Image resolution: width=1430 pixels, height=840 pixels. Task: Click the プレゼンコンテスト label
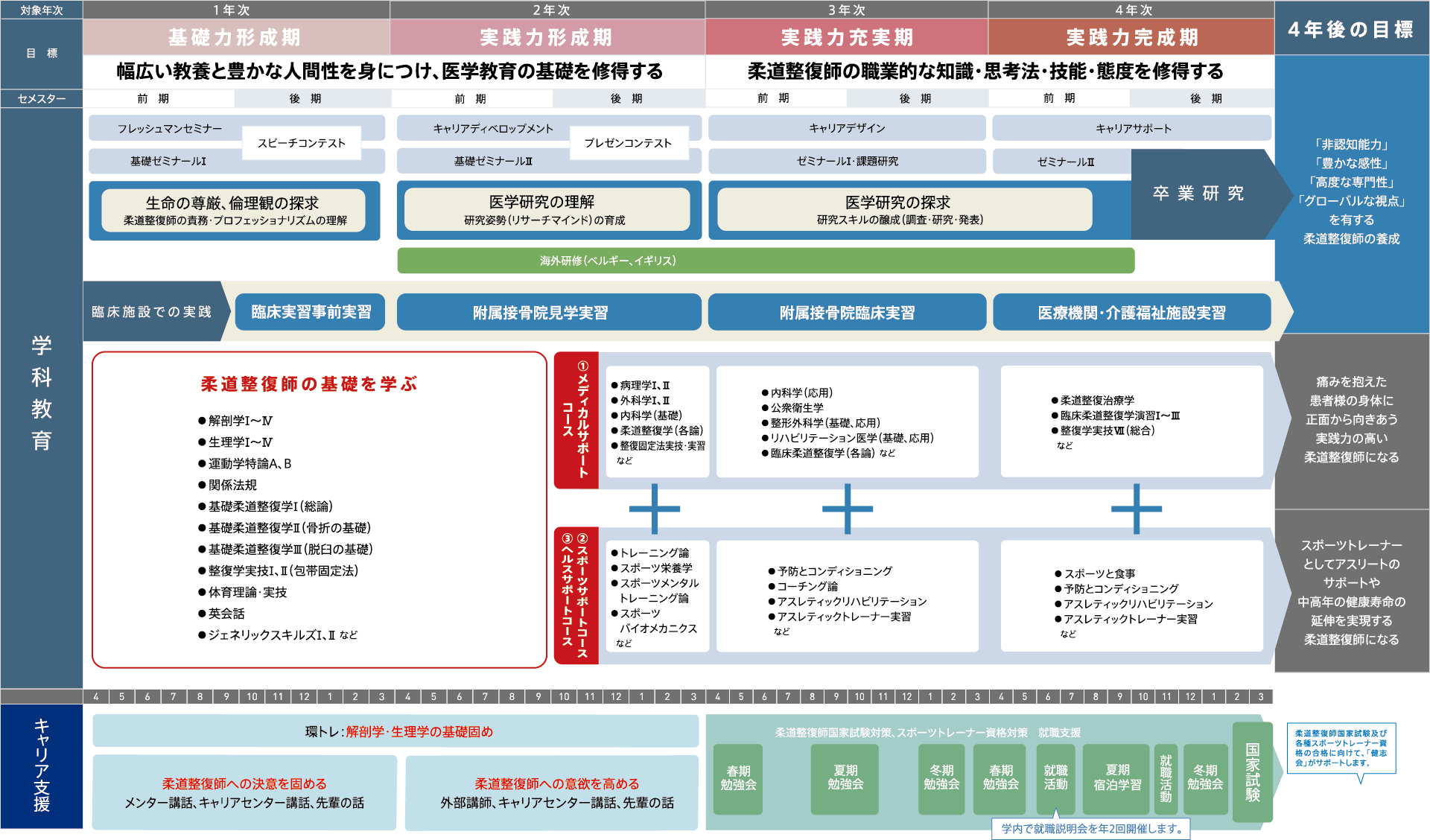tap(628, 143)
